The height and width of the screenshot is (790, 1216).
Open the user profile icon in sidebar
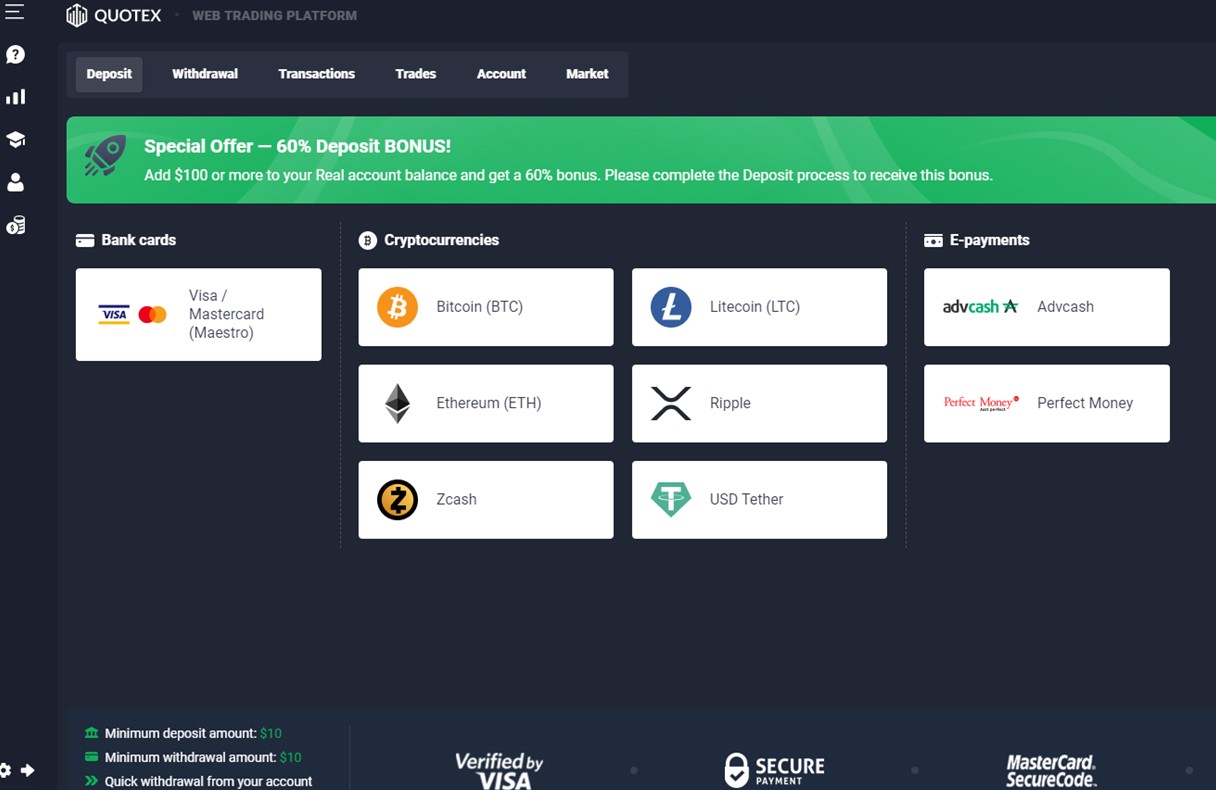coord(15,182)
